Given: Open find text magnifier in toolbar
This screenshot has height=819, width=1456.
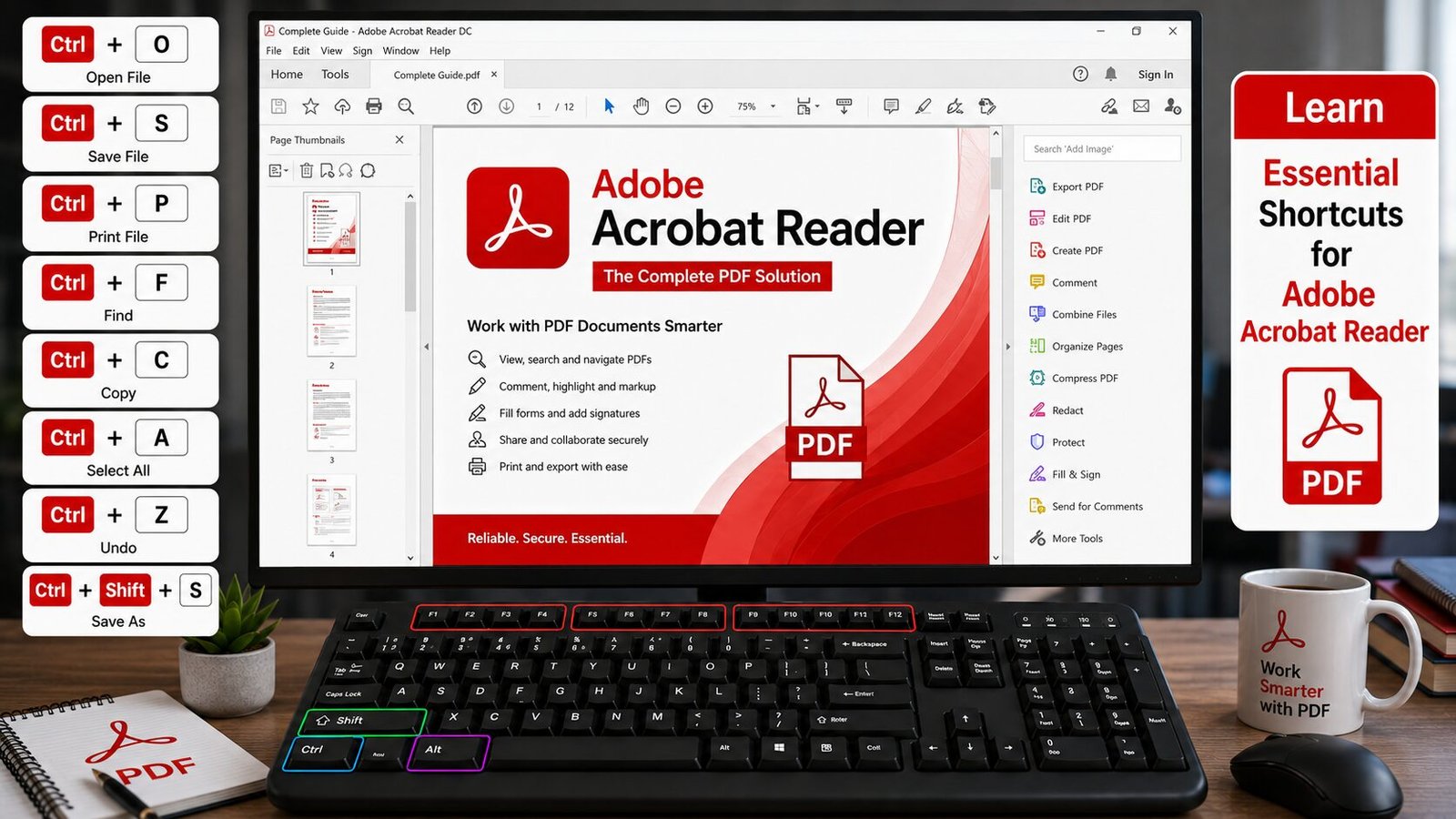Looking at the screenshot, I should [x=406, y=106].
